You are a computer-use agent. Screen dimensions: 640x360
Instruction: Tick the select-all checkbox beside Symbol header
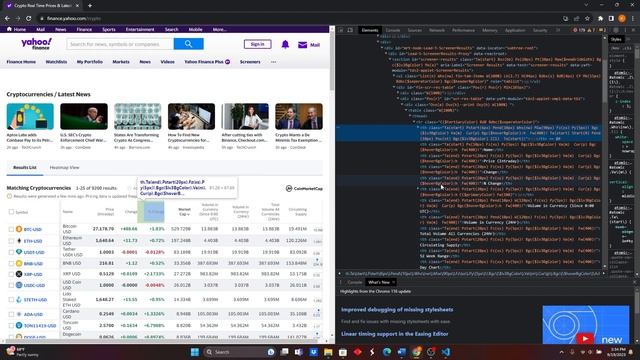pos(11,212)
